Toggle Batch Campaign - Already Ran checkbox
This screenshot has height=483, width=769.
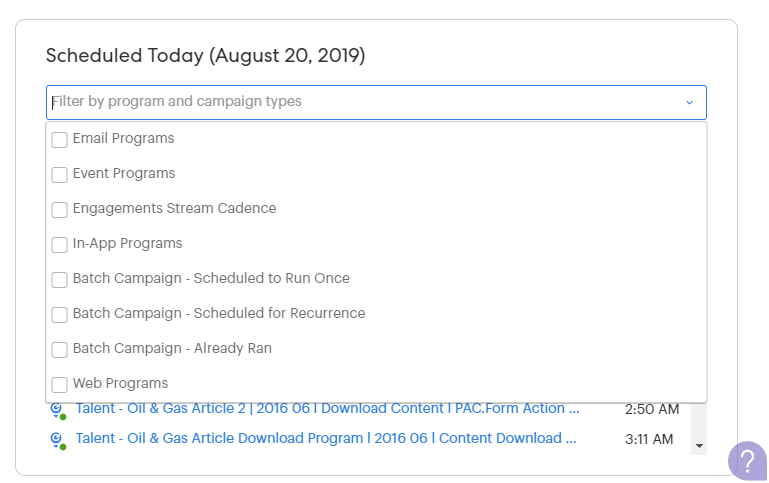pyautogui.click(x=59, y=350)
